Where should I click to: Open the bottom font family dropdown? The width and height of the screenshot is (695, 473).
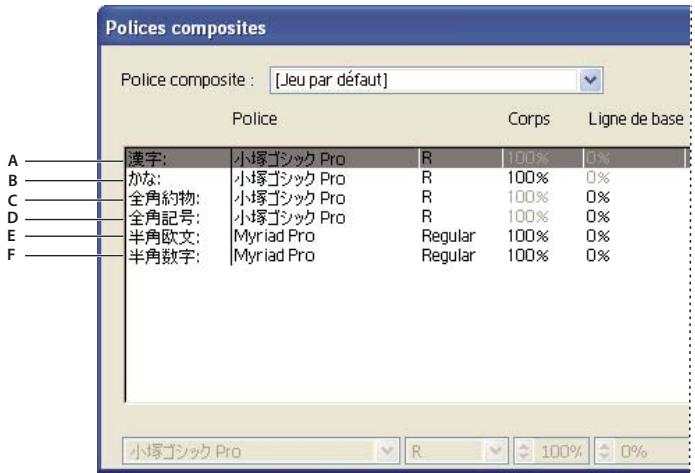387,451
